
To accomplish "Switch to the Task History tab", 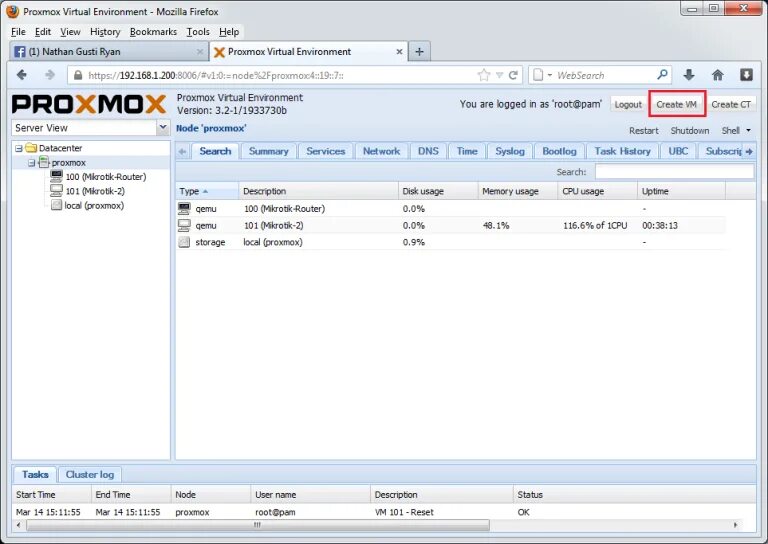I will [x=622, y=151].
